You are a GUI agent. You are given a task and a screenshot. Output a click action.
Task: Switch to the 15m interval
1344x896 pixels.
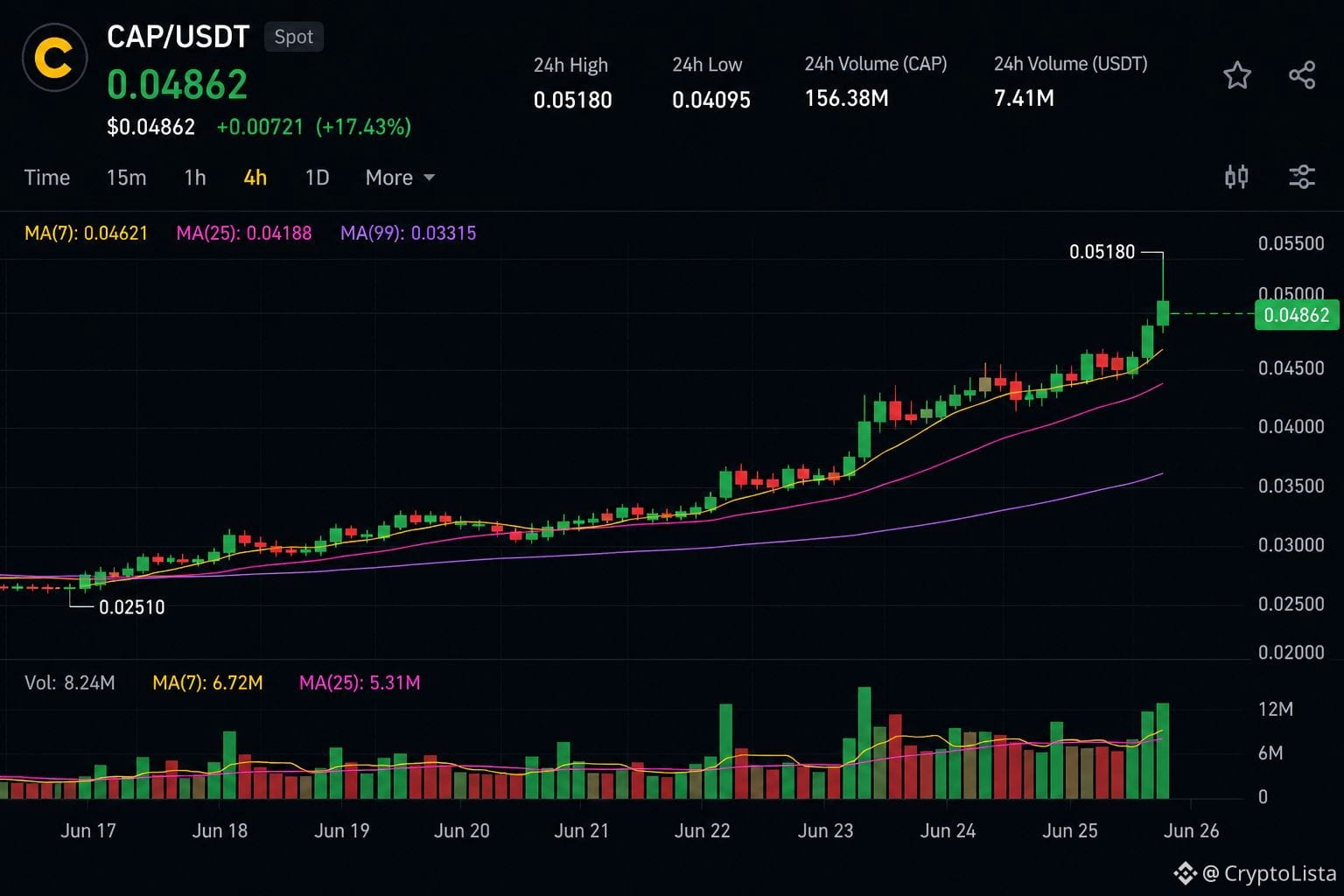pos(126,178)
